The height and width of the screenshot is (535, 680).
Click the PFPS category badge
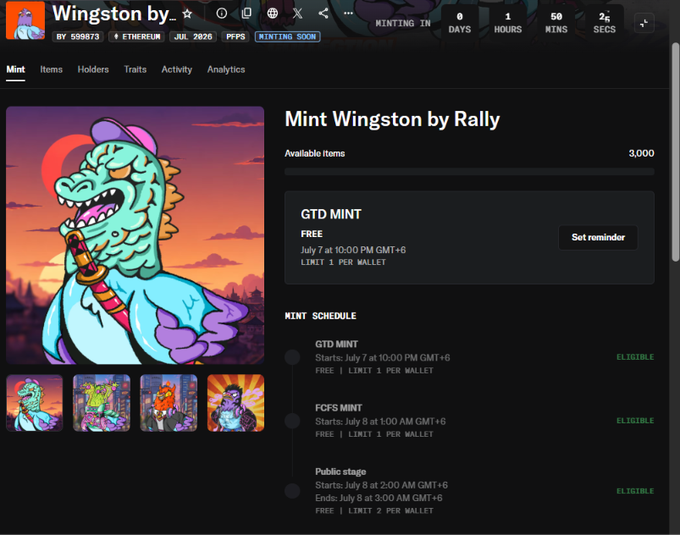(x=235, y=37)
